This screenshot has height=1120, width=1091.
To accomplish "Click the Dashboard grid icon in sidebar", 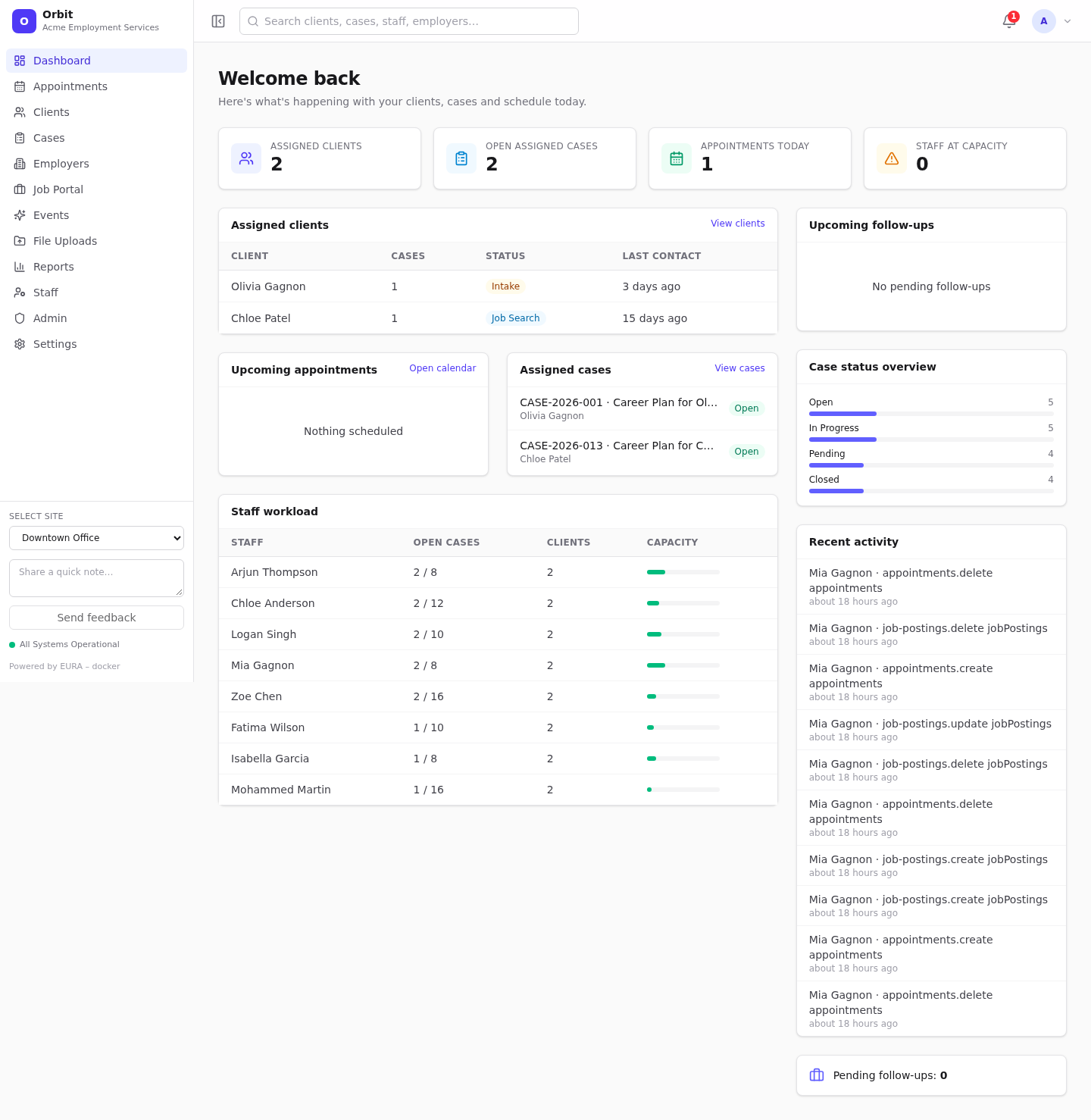I will coord(20,61).
